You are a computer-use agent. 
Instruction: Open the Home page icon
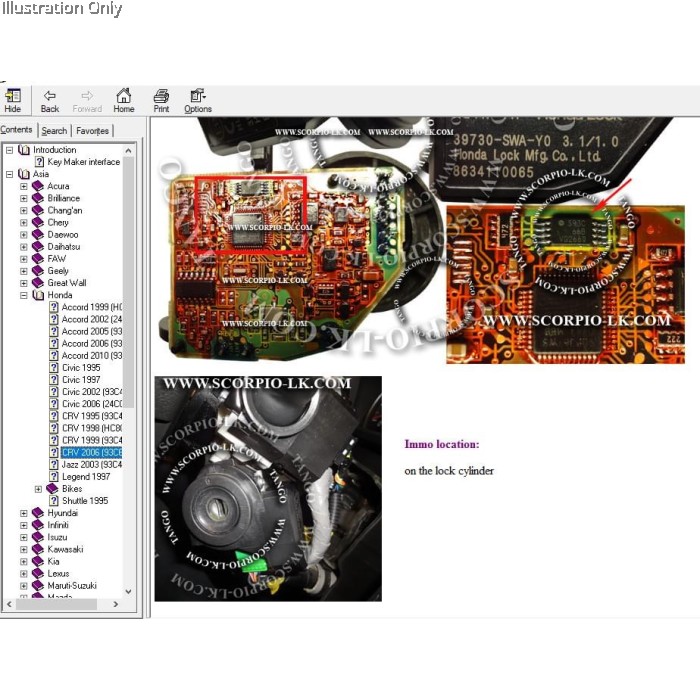click(123, 97)
